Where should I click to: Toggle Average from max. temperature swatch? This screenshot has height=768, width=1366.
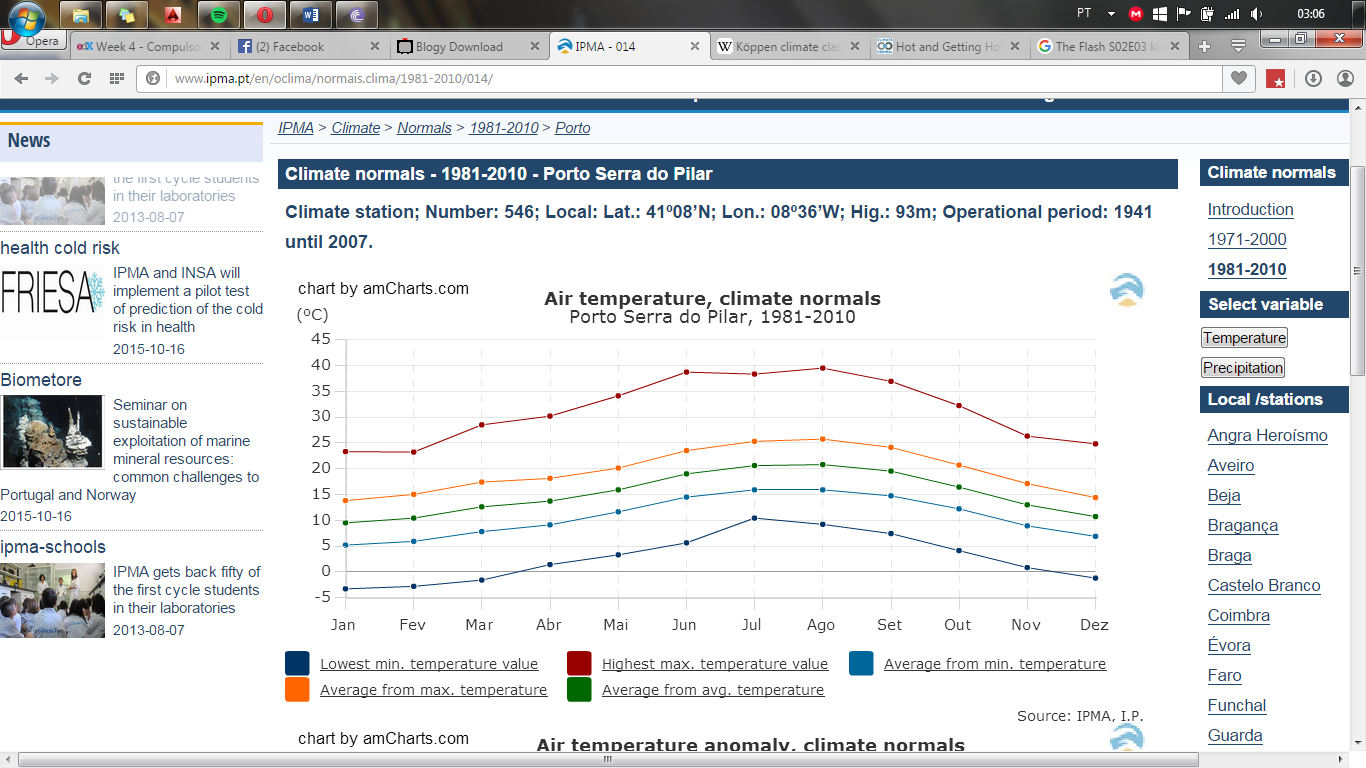[297, 689]
